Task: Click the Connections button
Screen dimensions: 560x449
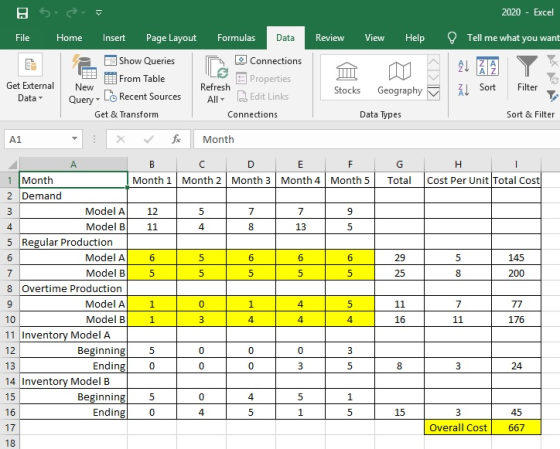Action: (268, 61)
